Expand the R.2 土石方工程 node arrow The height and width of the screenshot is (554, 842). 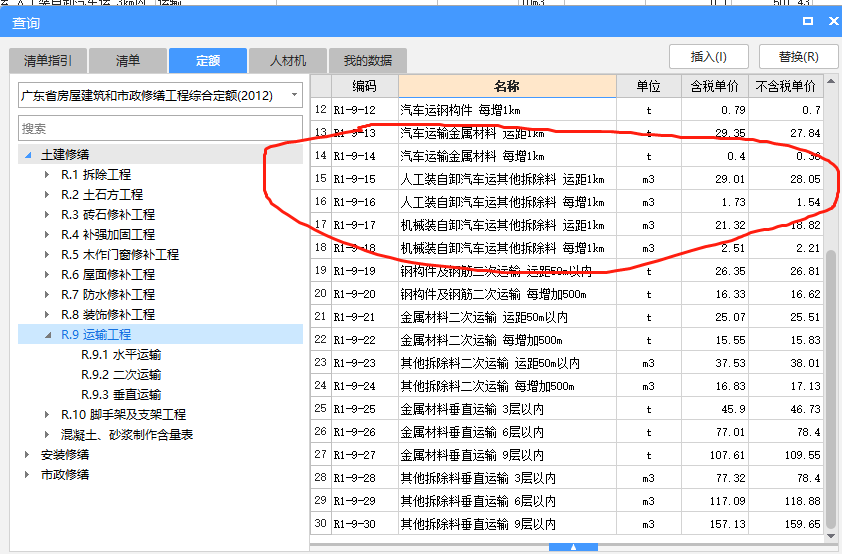click(x=47, y=194)
